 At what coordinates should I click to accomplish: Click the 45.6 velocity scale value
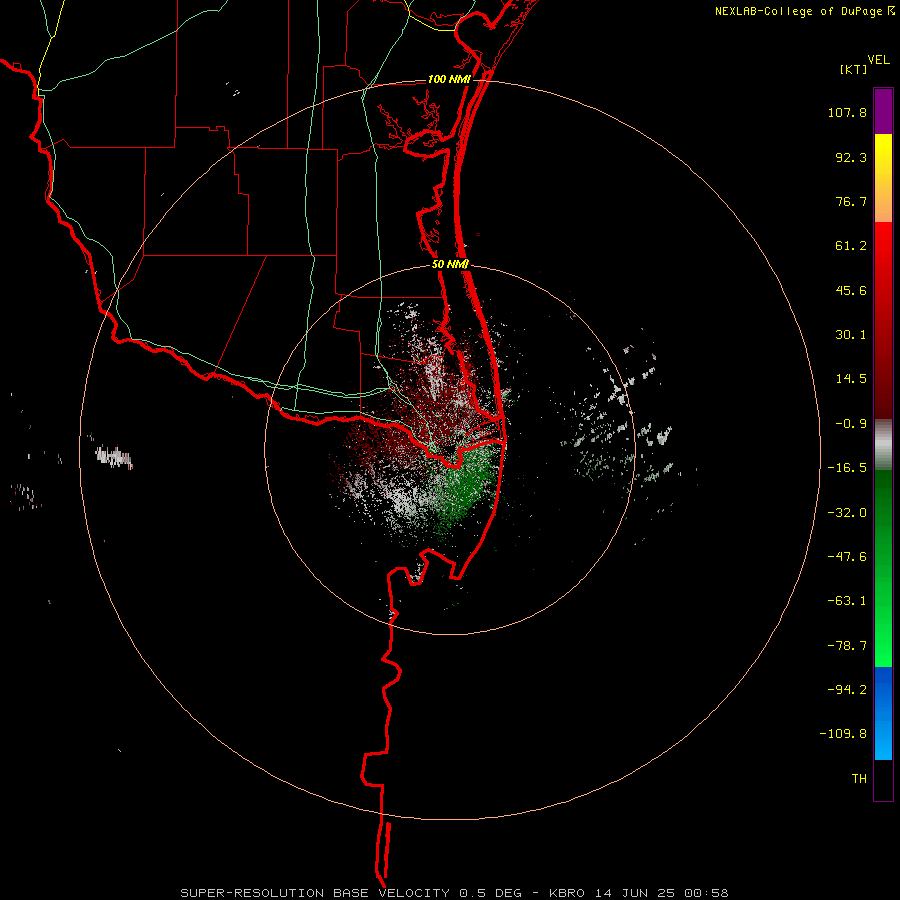pos(851,290)
